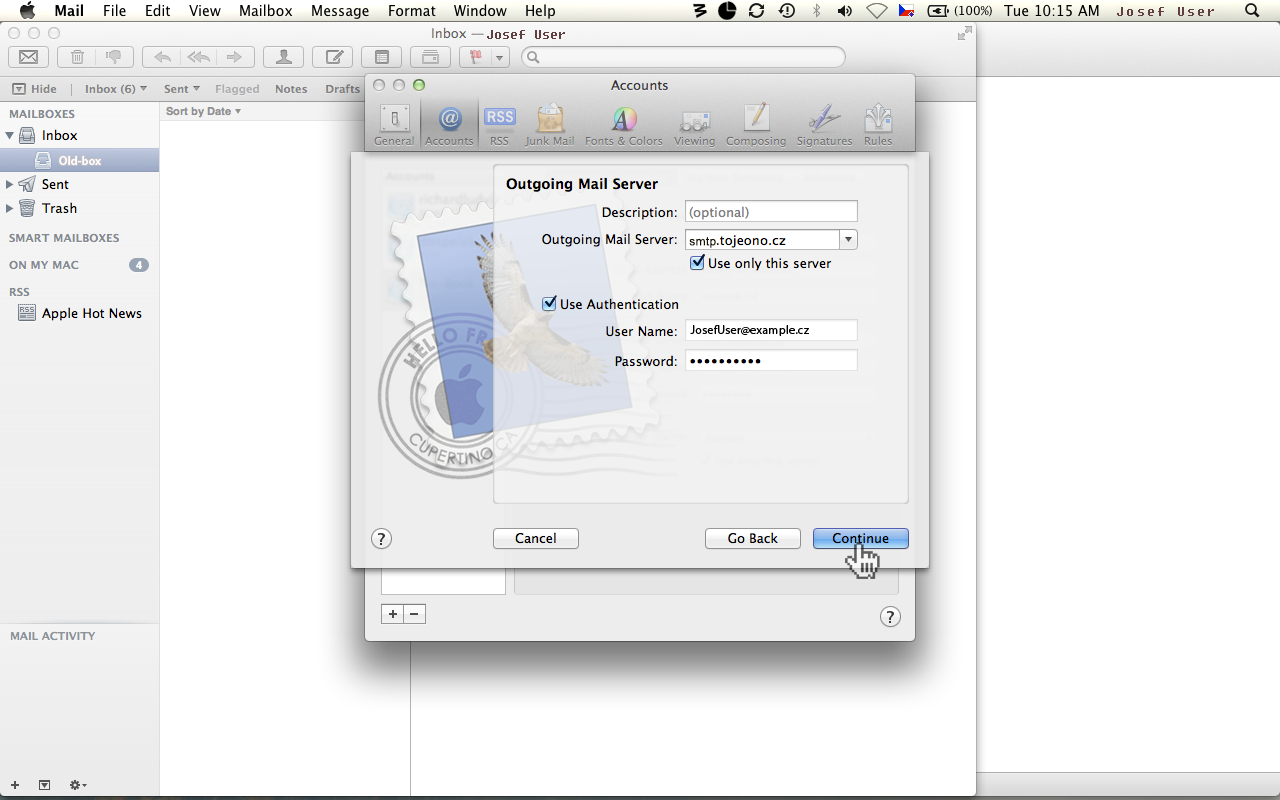The height and width of the screenshot is (800, 1280).
Task: Click Drafts in favorites bar
Action: coord(342,88)
